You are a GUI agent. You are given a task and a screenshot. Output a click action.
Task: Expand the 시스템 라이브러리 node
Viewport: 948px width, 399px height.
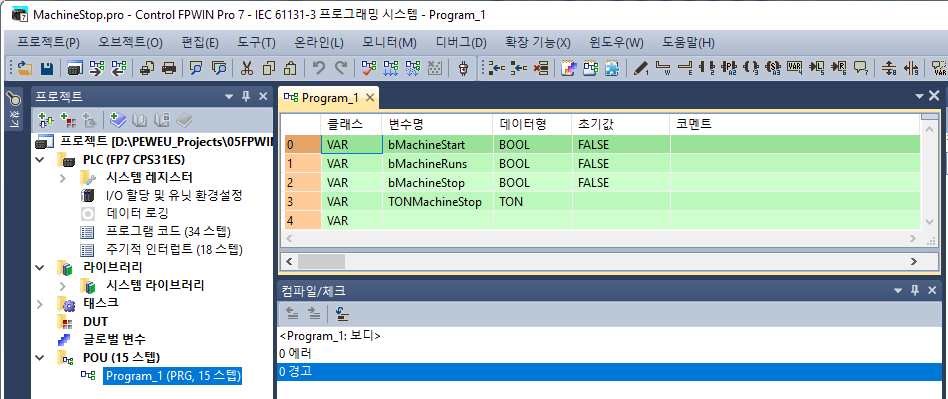click(x=63, y=285)
